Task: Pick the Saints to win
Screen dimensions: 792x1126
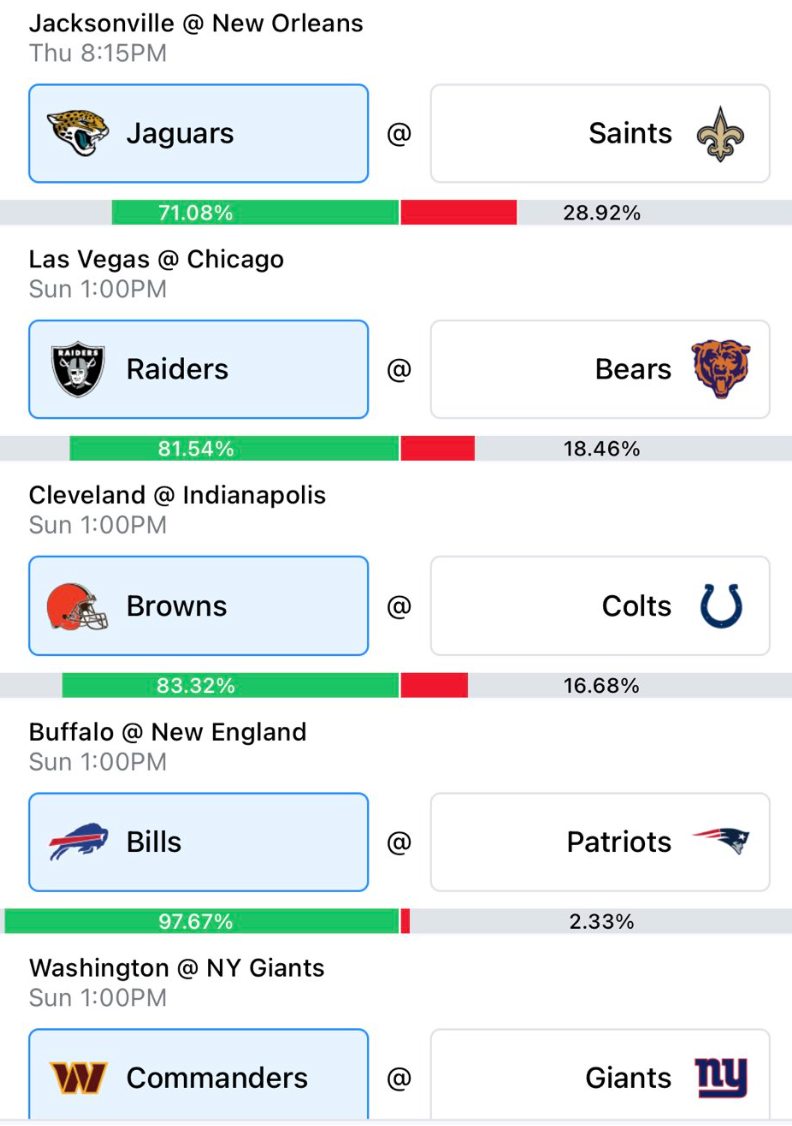Action: 600,134
